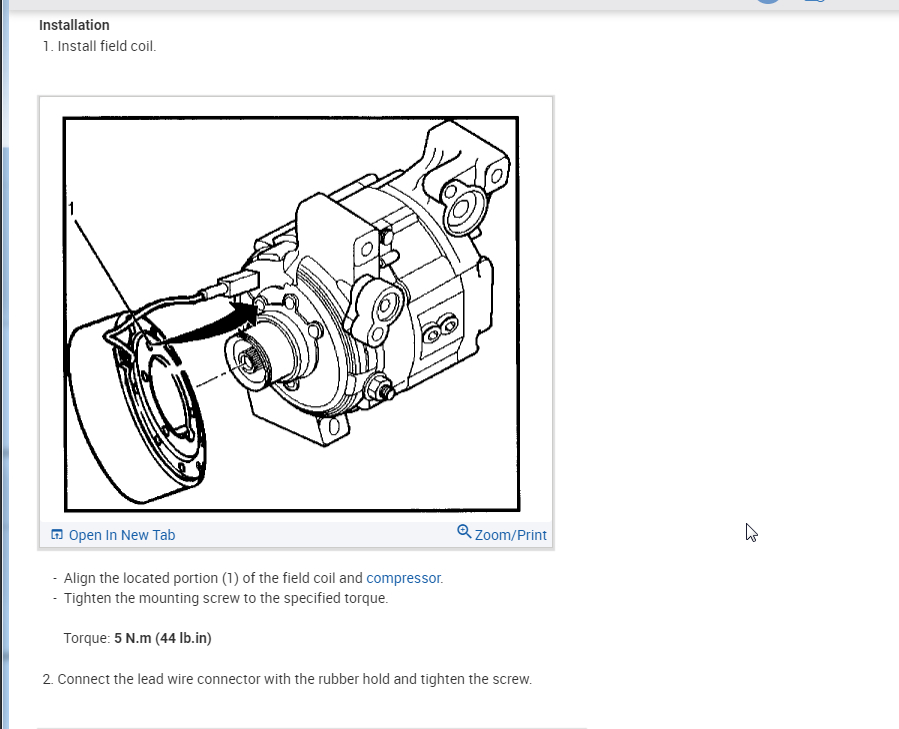Follow the compressor hyperlink
Image resolution: width=899 pixels, height=729 pixels.
(x=403, y=578)
